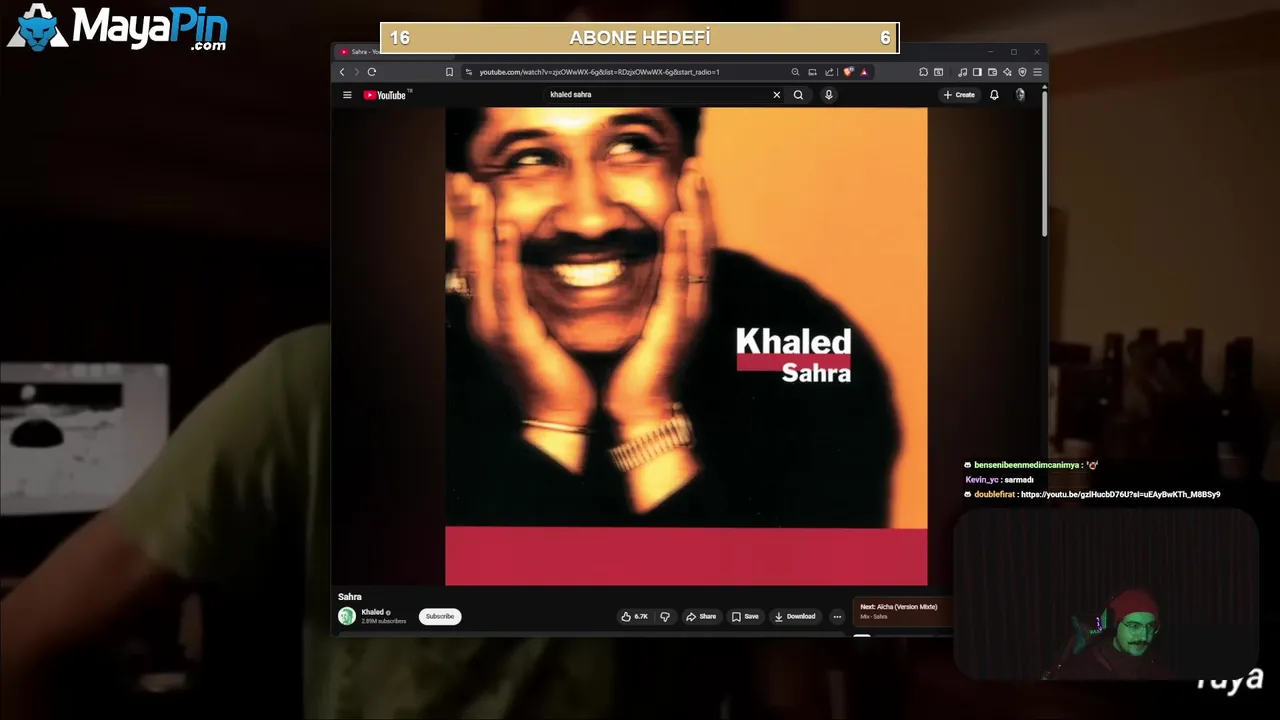Click the youtube.com URL address field
Viewport: 1280px width, 720px height.
click(599, 72)
